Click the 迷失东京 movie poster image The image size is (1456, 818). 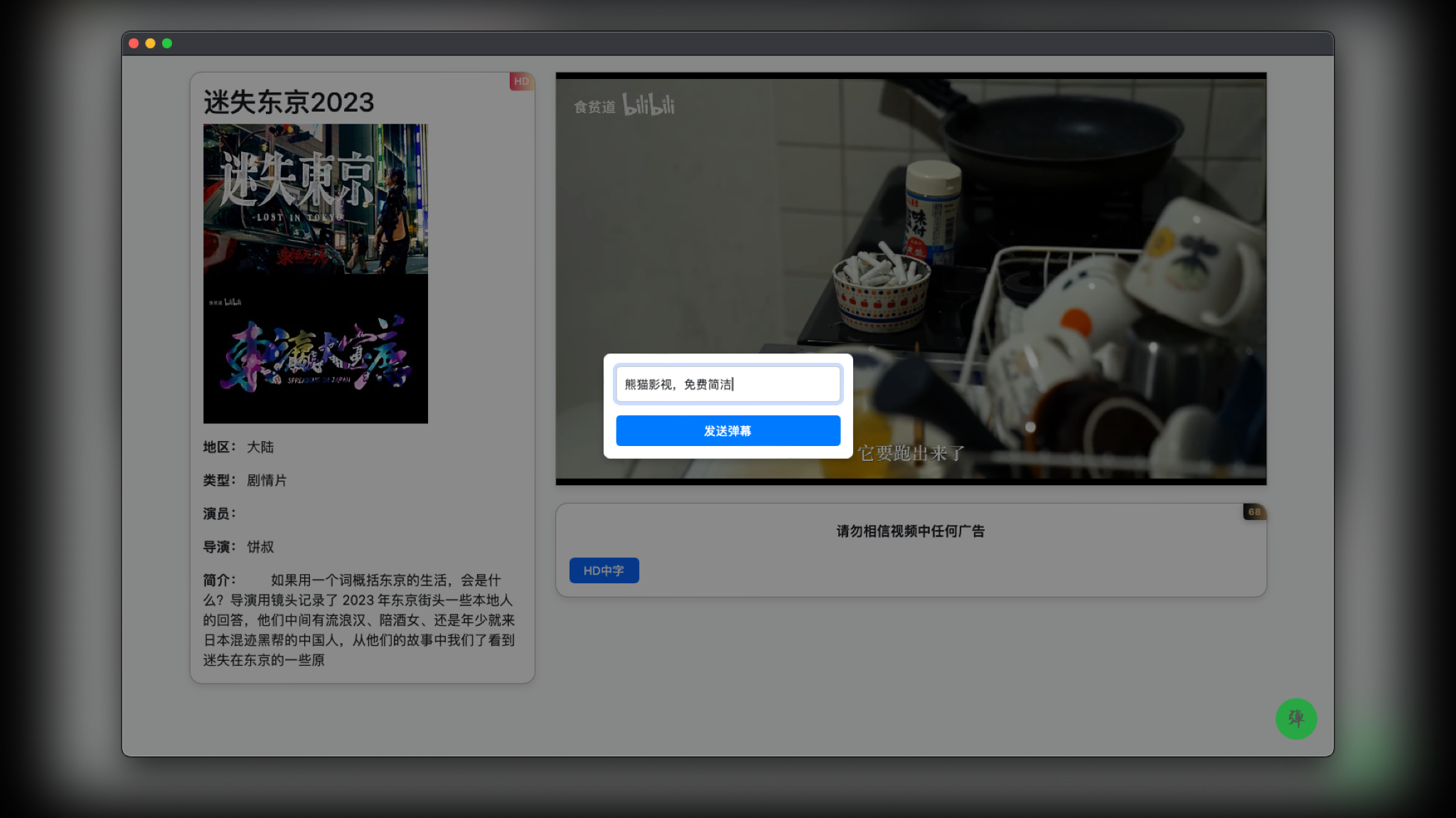(x=316, y=274)
